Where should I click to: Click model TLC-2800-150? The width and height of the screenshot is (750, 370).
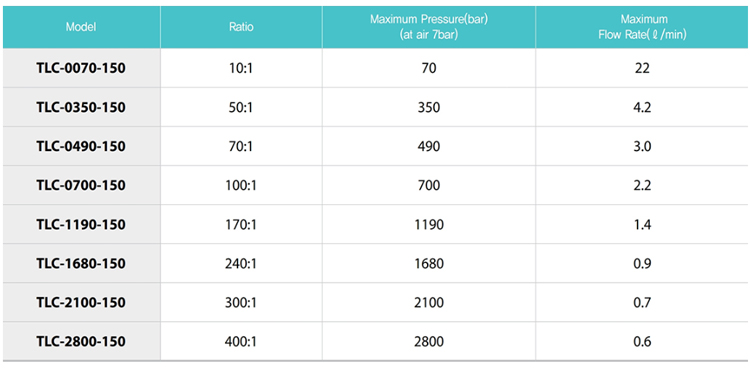tap(81, 341)
